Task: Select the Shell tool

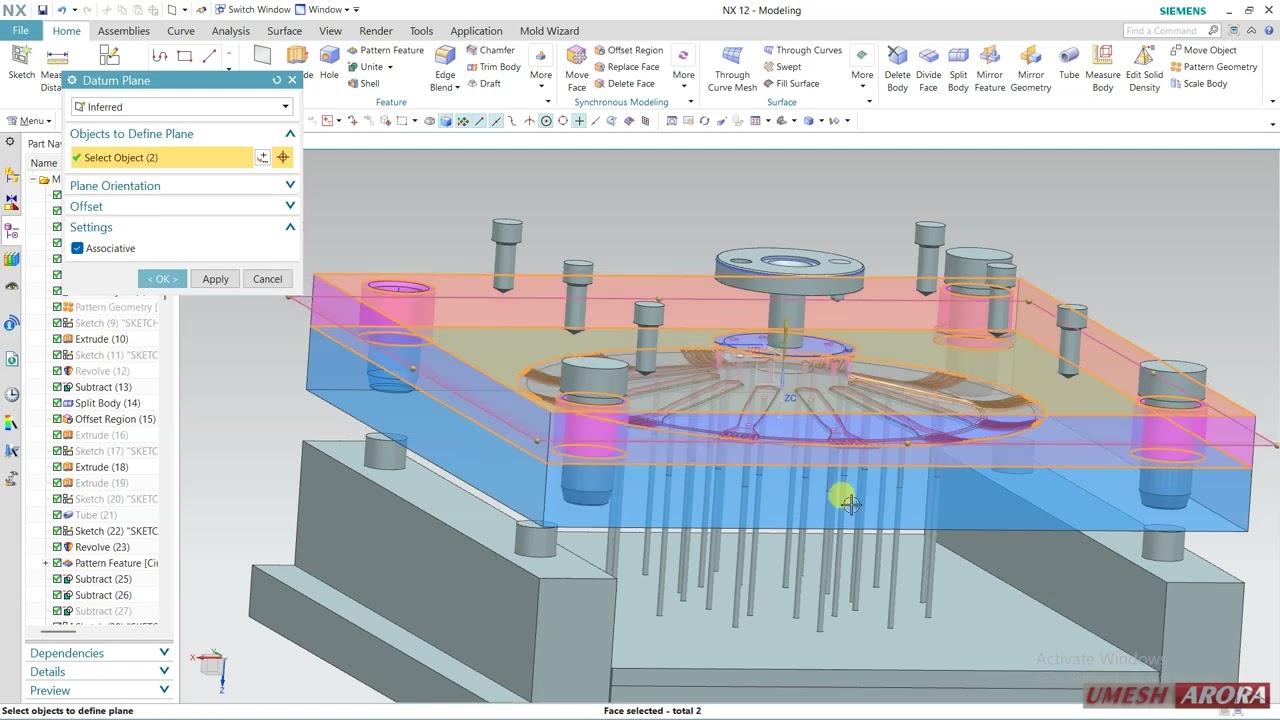Action: 362,84
